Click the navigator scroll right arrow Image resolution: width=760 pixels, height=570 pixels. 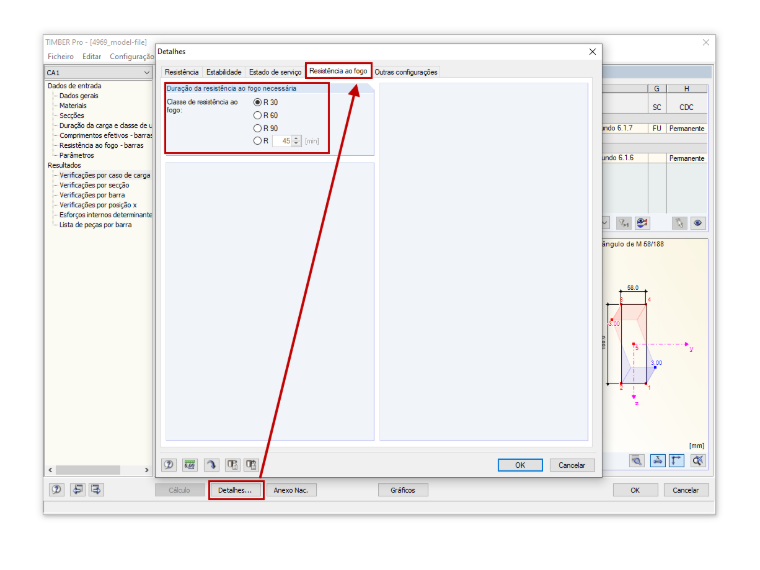[x=147, y=470]
